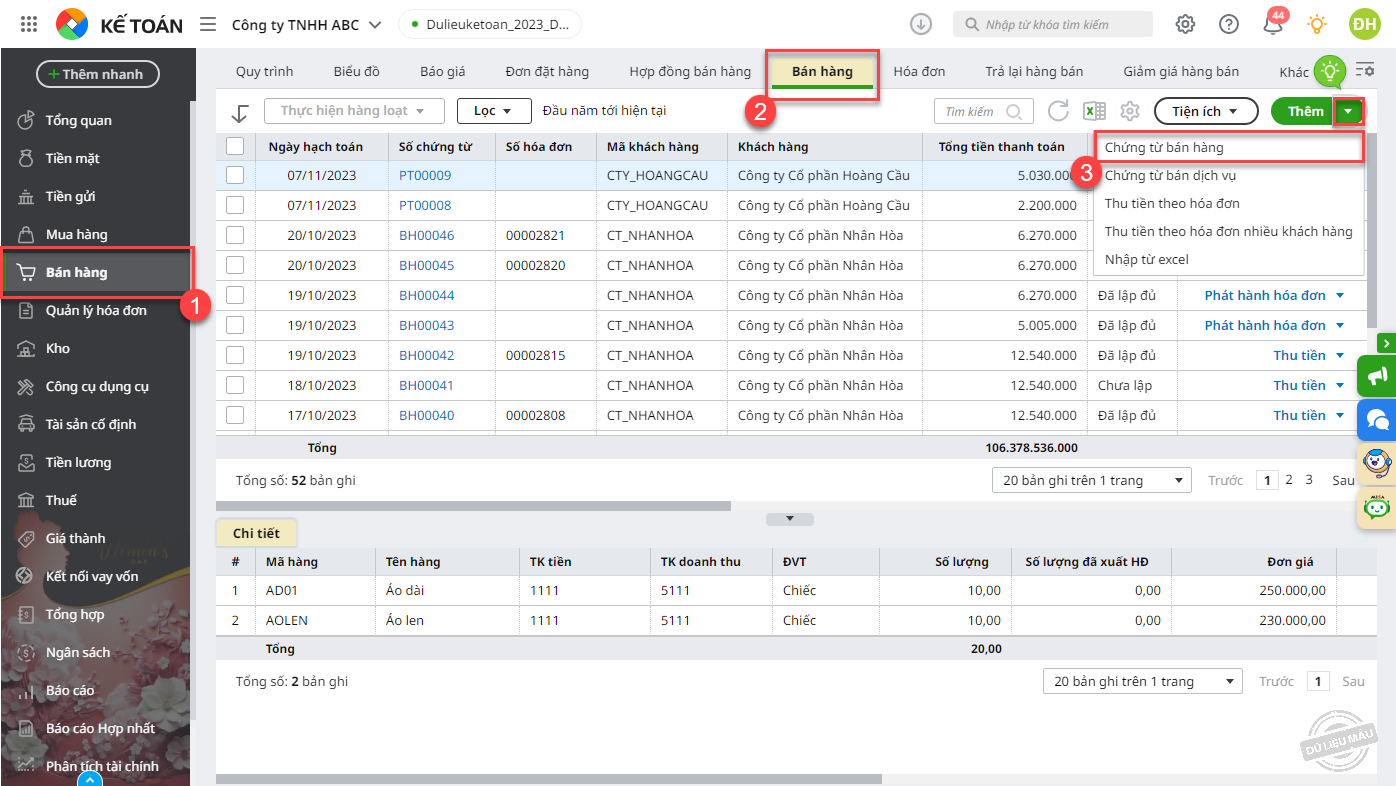Tick the checkbox for voucher BH00043
This screenshot has width=1396, height=786.
(x=235, y=325)
